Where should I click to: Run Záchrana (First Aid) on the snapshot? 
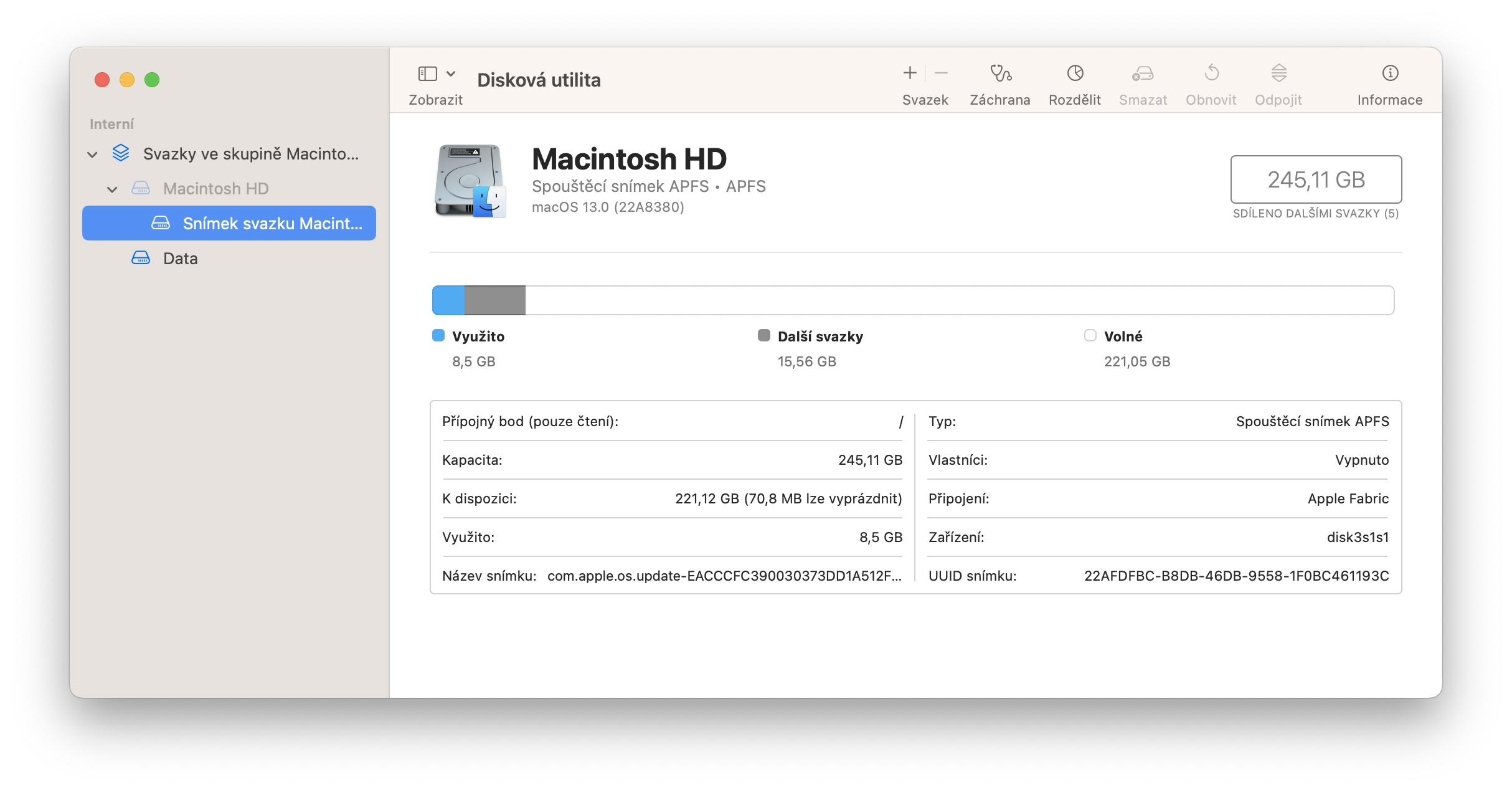point(999,81)
